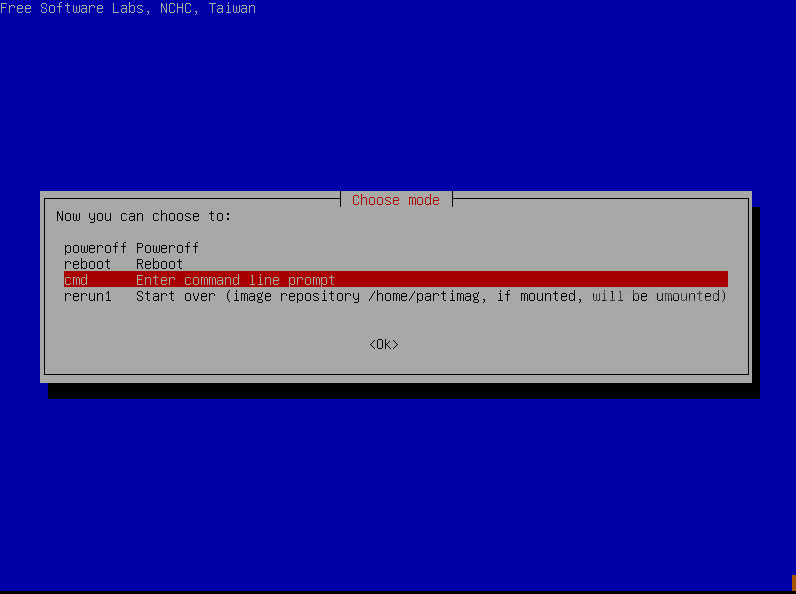Screen dimensions: 796x594
Task: Click the black drop shadow under the dialog
Action: pos(400,391)
